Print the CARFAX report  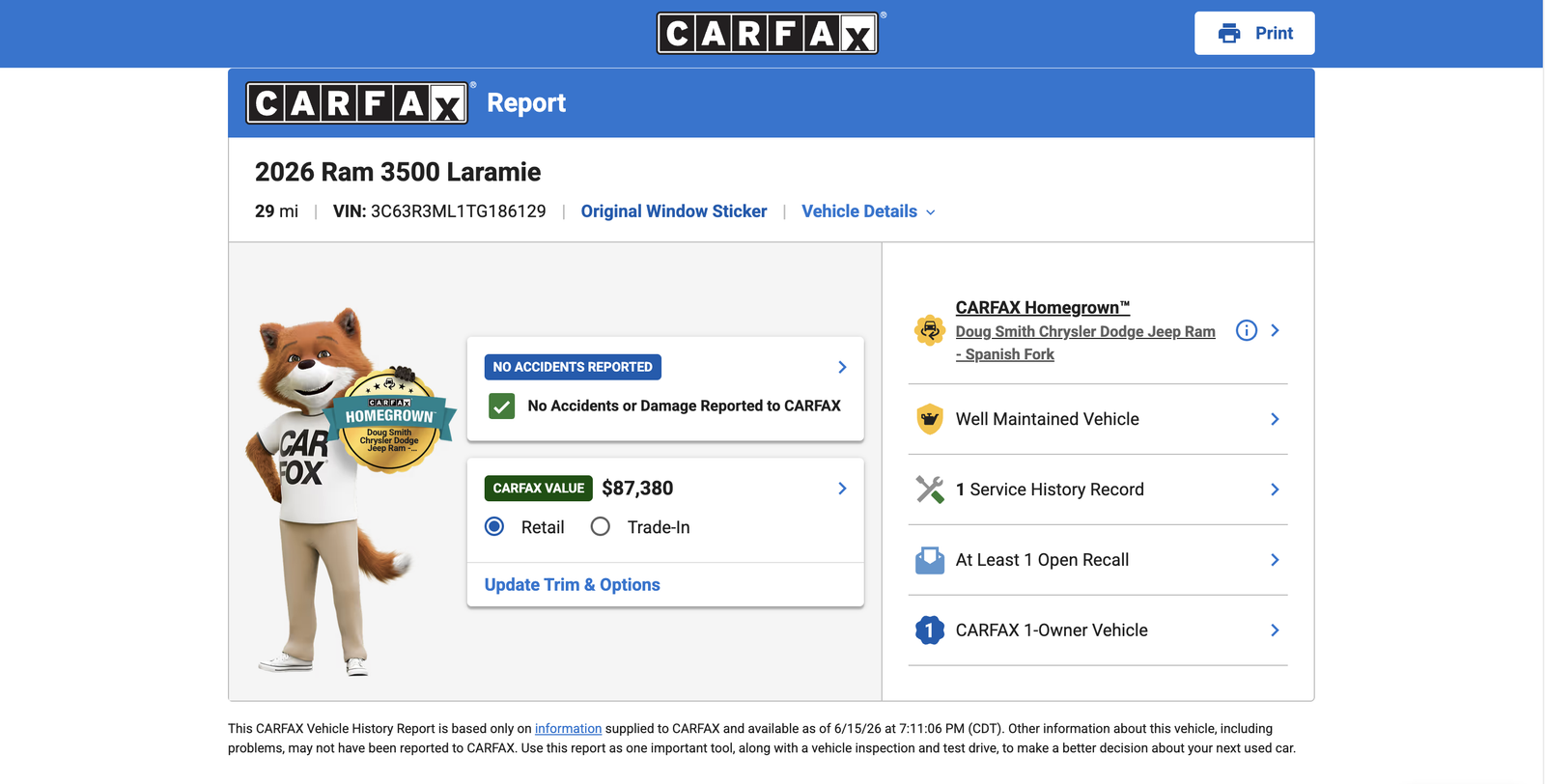coord(1254,34)
